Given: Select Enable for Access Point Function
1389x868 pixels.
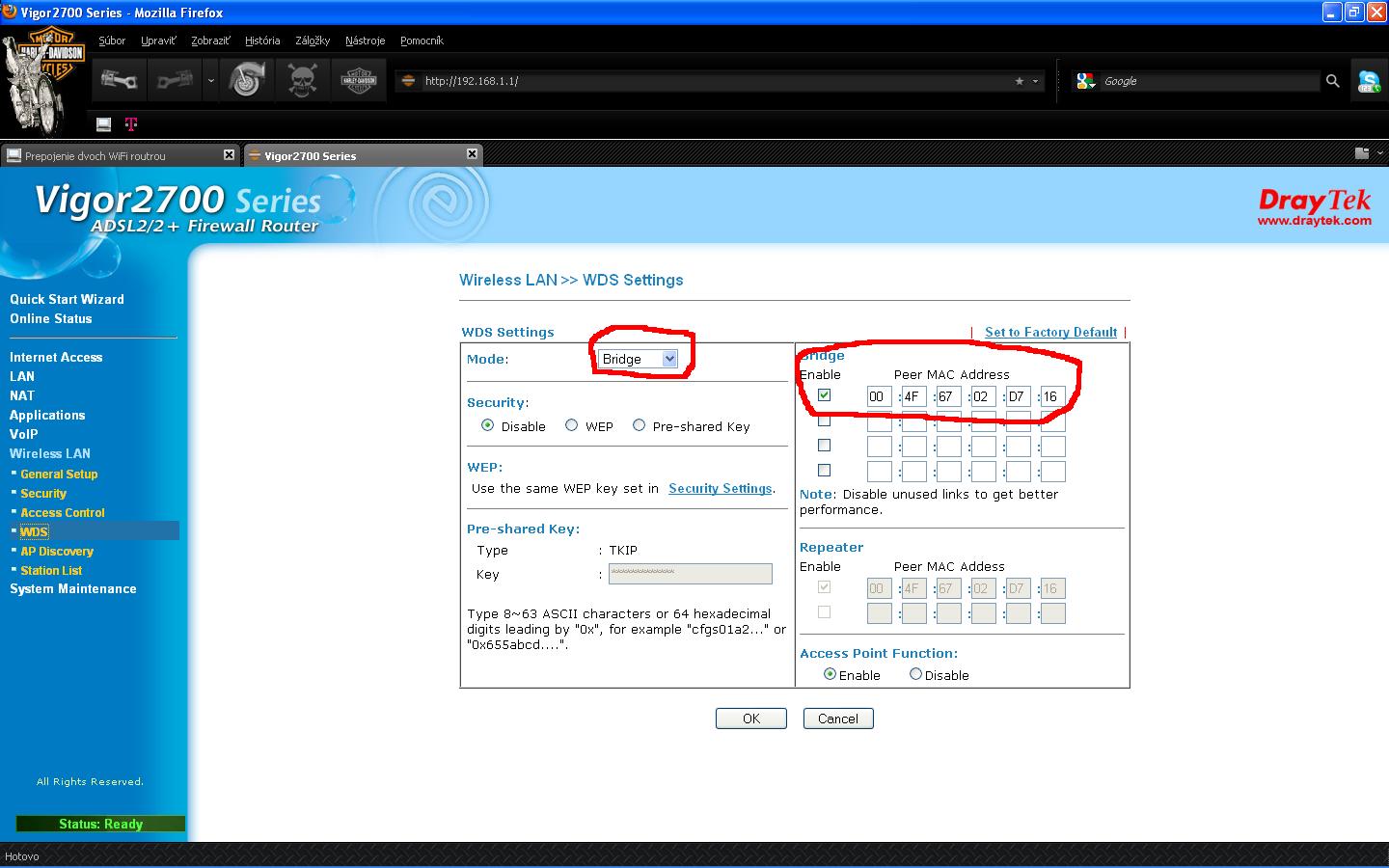Looking at the screenshot, I should click(x=830, y=674).
